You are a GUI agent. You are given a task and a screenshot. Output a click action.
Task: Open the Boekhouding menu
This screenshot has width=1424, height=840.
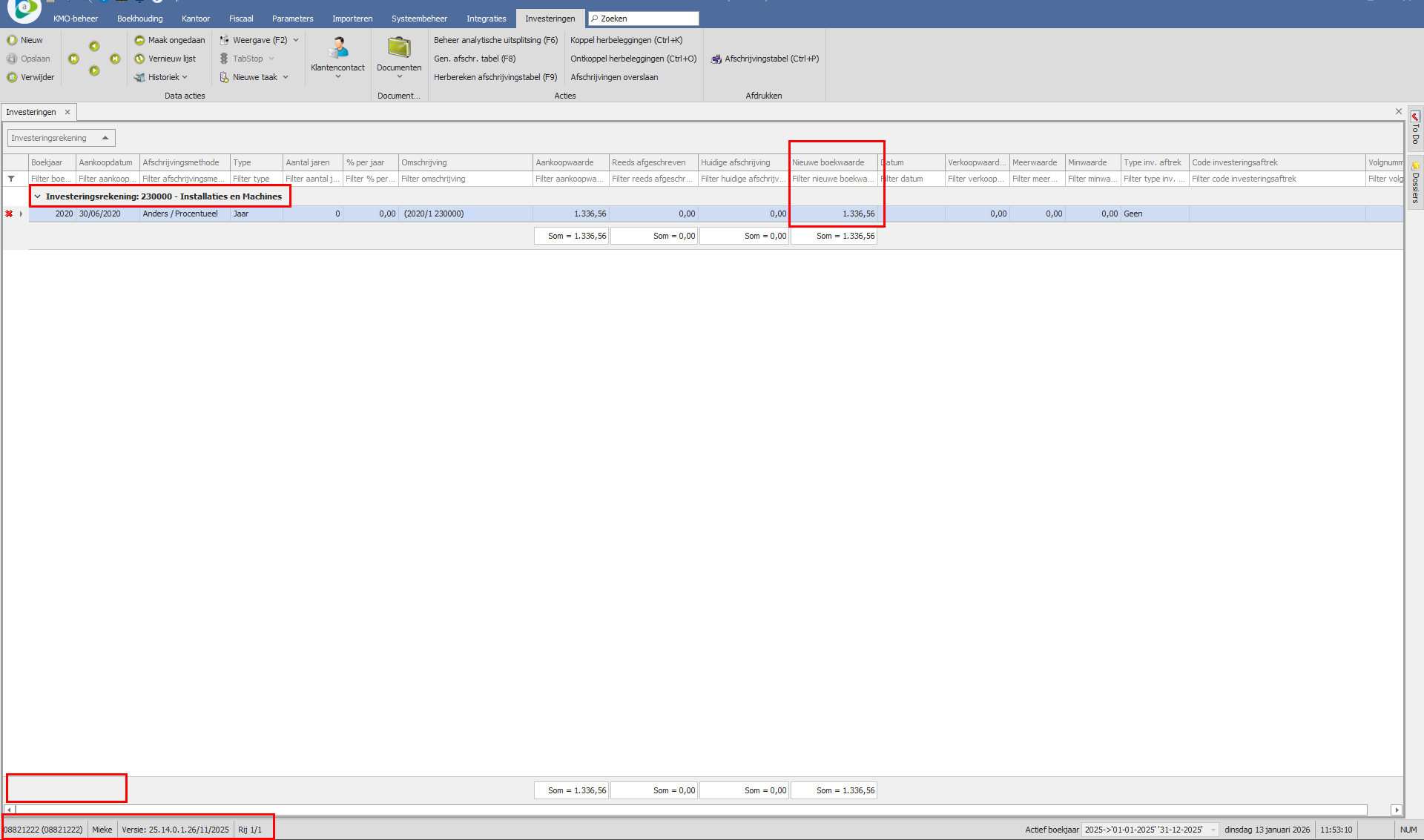pyautogui.click(x=139, y=19)
